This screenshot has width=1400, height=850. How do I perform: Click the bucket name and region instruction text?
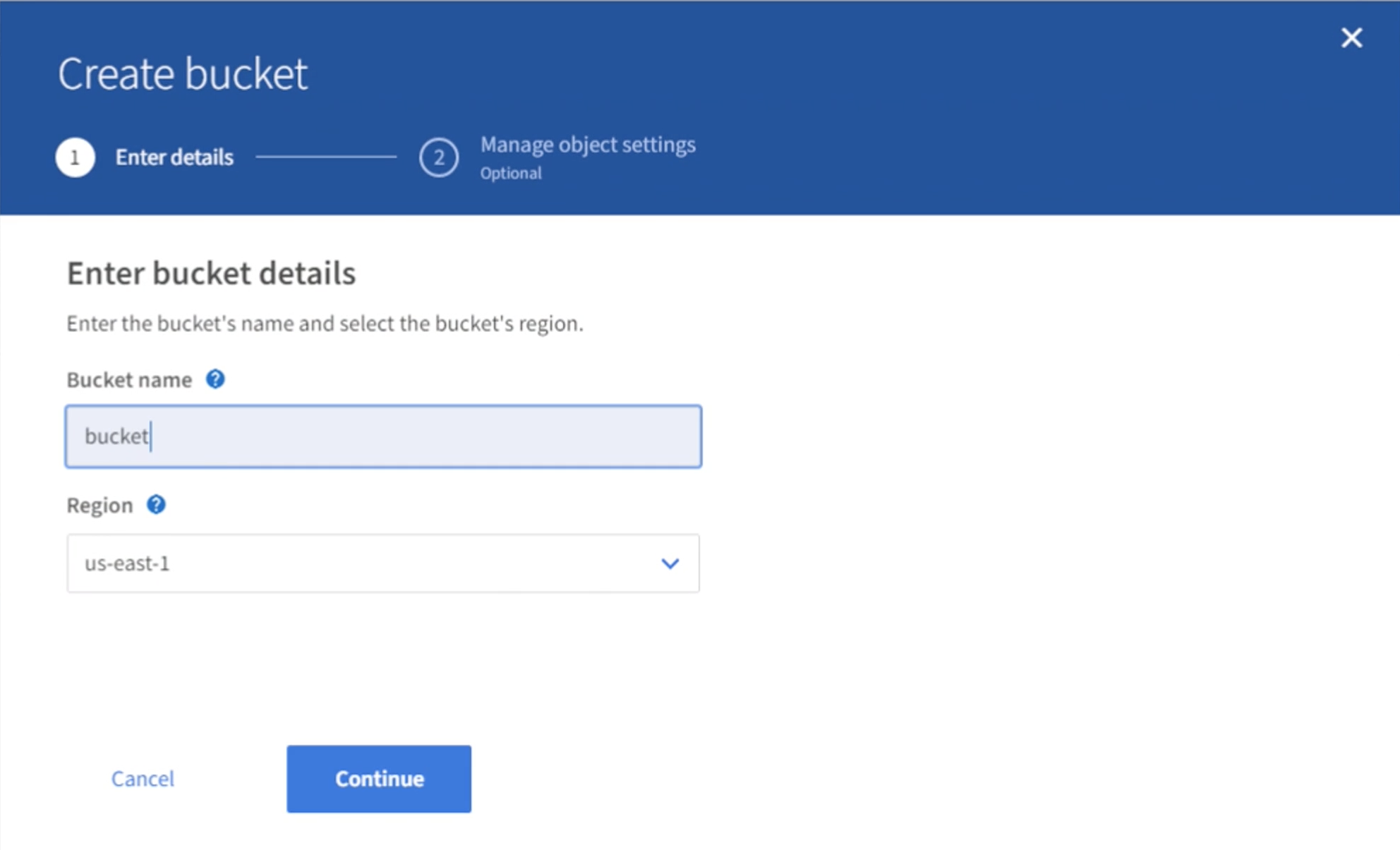pos(325,323)
